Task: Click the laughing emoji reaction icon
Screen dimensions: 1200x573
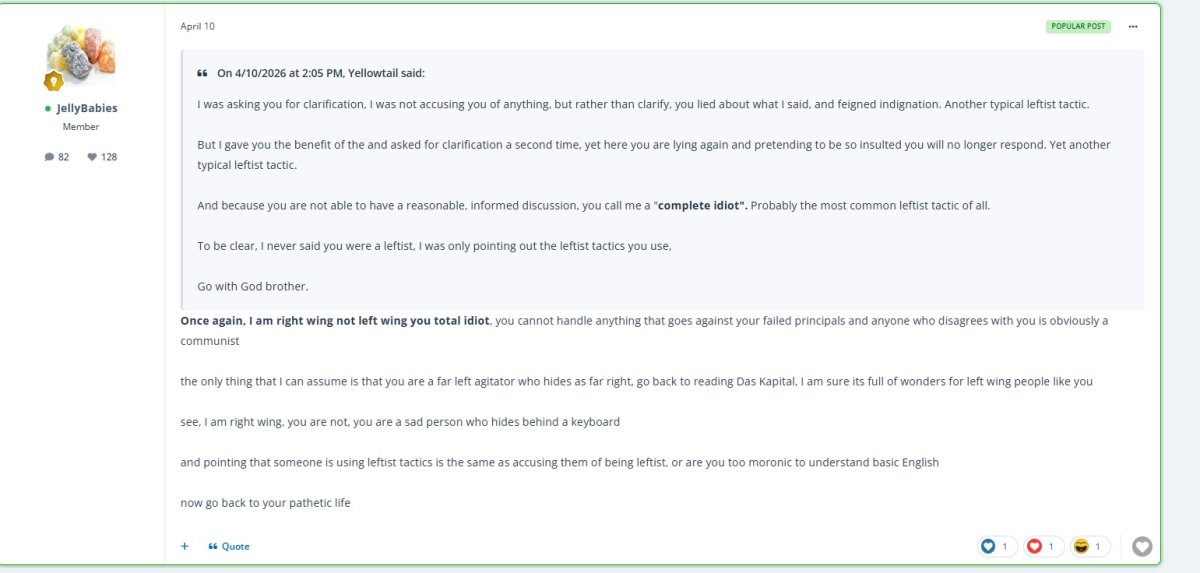Action: 1081,546
